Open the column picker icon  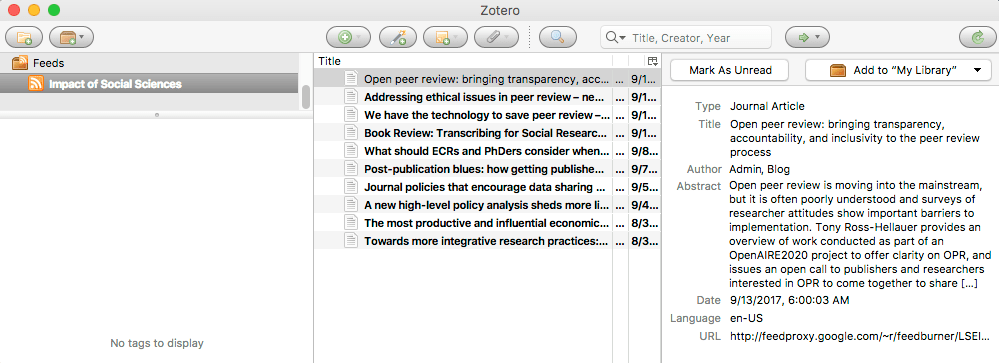tap(652, 61)
